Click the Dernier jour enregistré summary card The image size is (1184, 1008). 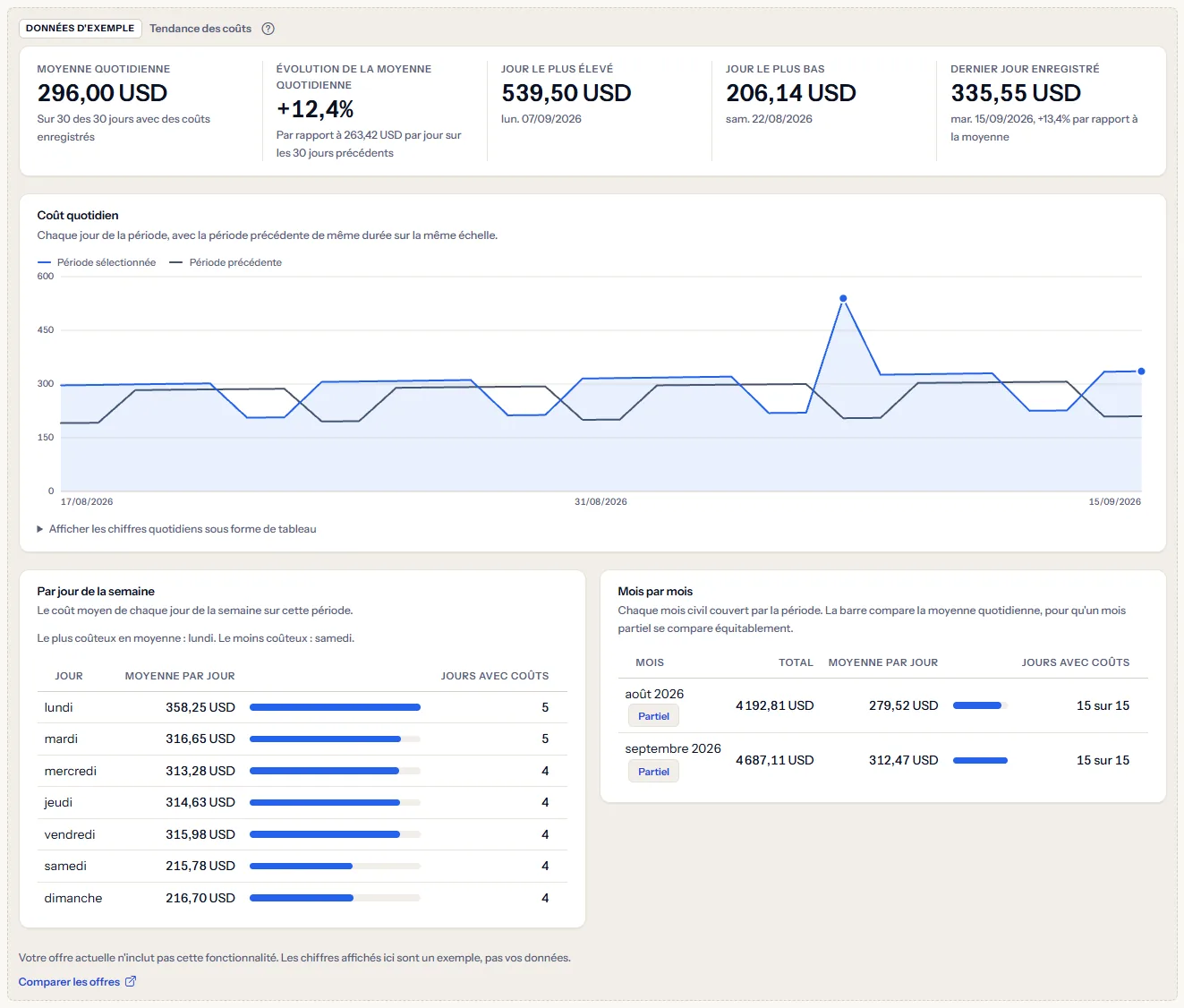point(1049,111)
